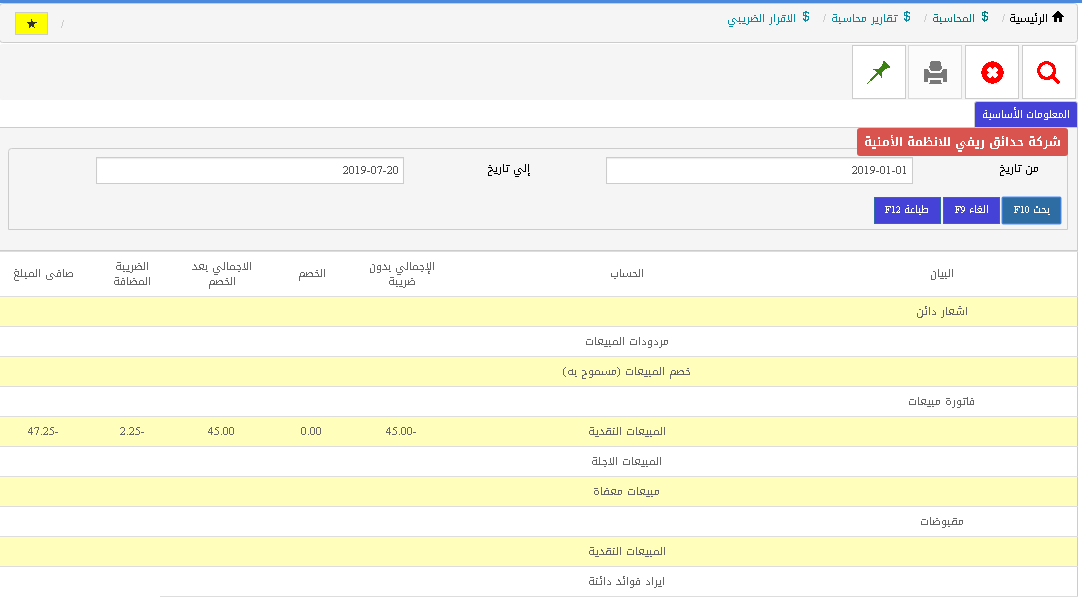This screenshot has height=597, width=1082.
Task: Switch to المعلومات الأساسية tab
Action: (1025, 114)
